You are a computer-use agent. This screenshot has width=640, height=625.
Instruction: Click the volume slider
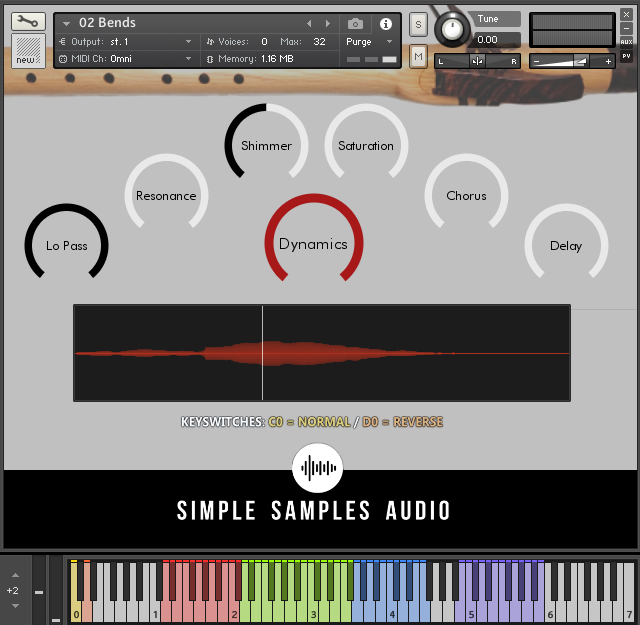tap(572, 61)
